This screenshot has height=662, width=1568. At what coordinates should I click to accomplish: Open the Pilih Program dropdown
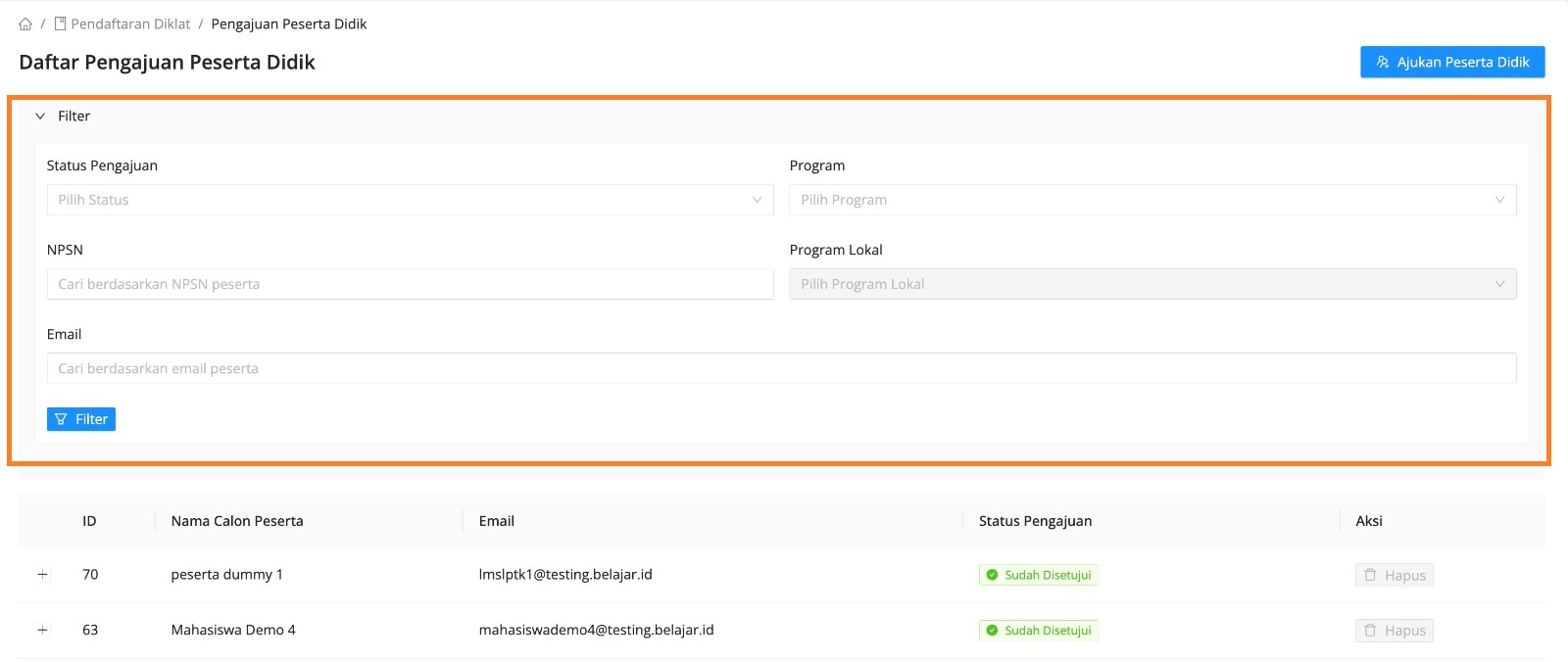[x=1151, y=200]
